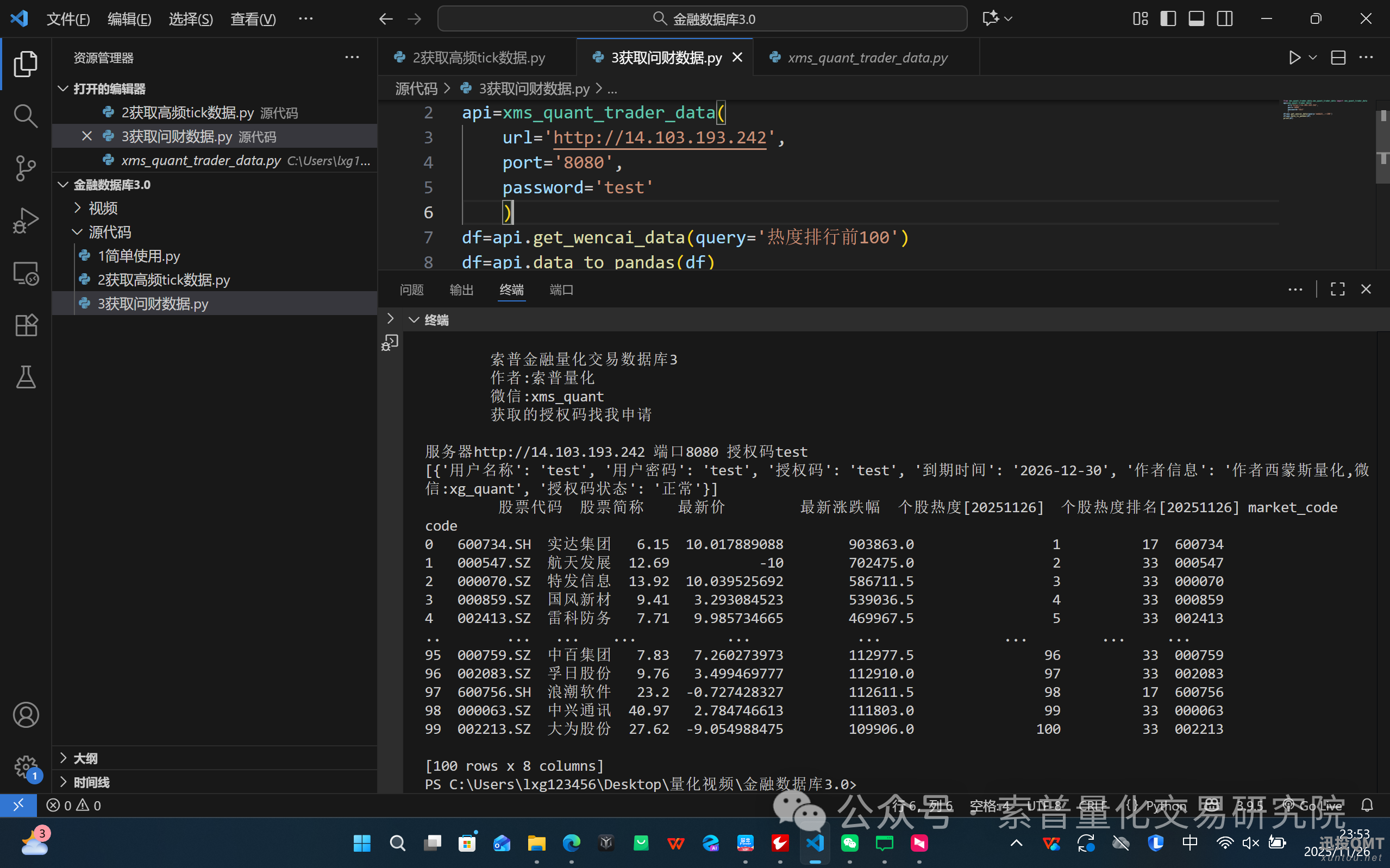Image resolution: width=1390 pixels, height=868 pixels.
Task: Maximize the terminal panel size
Action: click(1337, 290)
